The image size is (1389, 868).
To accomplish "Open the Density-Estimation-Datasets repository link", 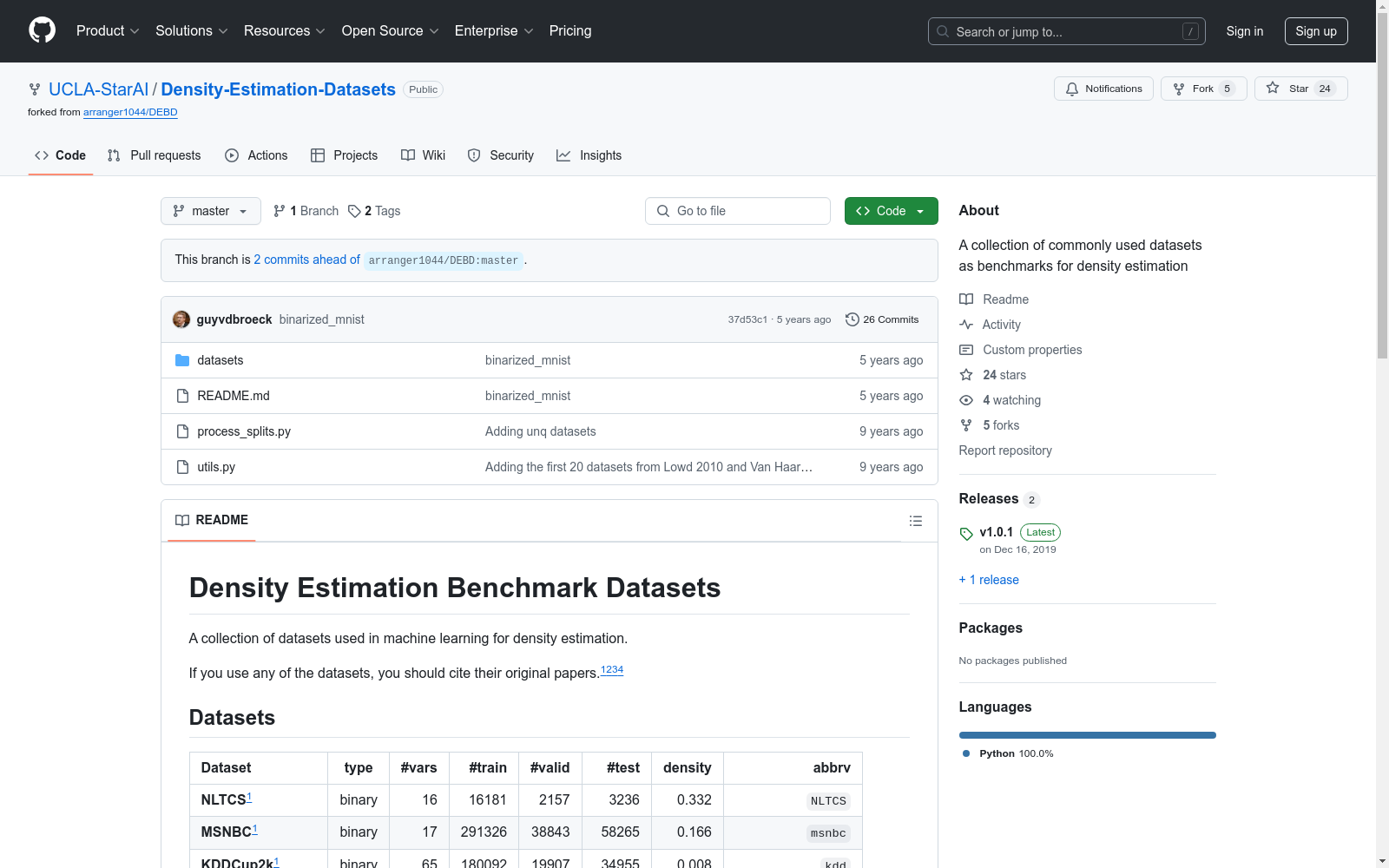I will [279, 89].
